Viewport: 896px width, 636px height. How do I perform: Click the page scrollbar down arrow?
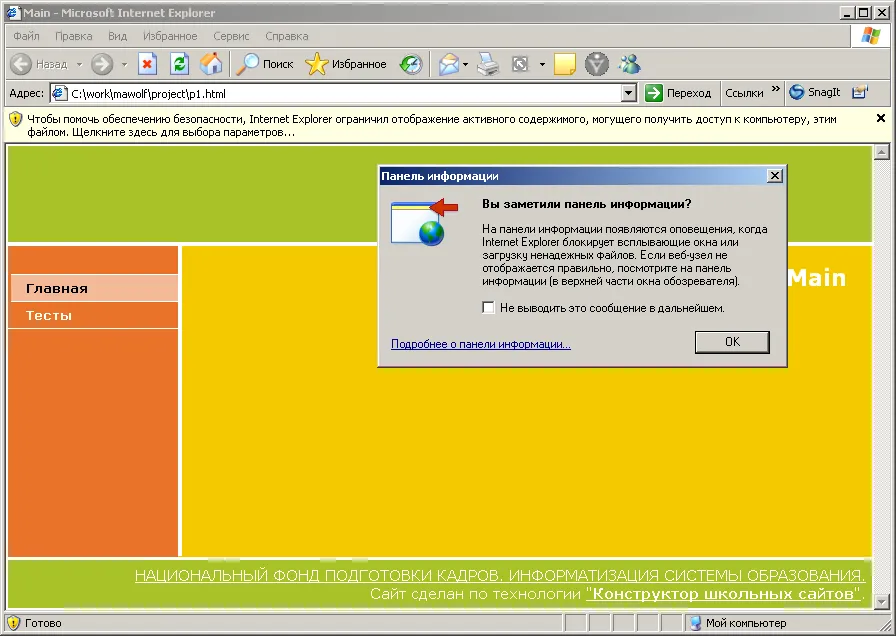coord(881,601)
